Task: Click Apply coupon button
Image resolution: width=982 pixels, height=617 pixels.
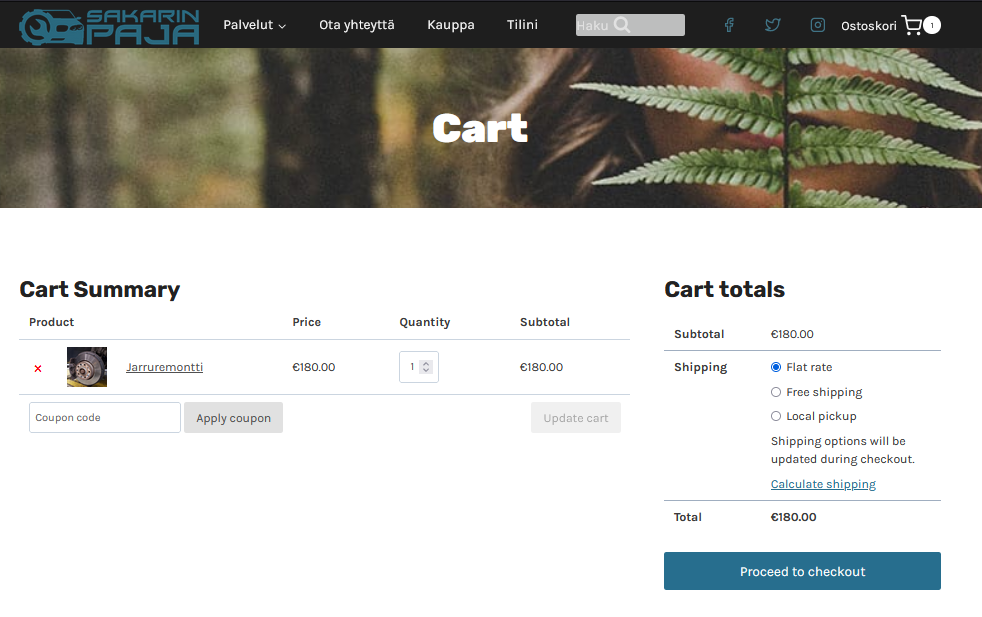Action: tap(233, 418)
